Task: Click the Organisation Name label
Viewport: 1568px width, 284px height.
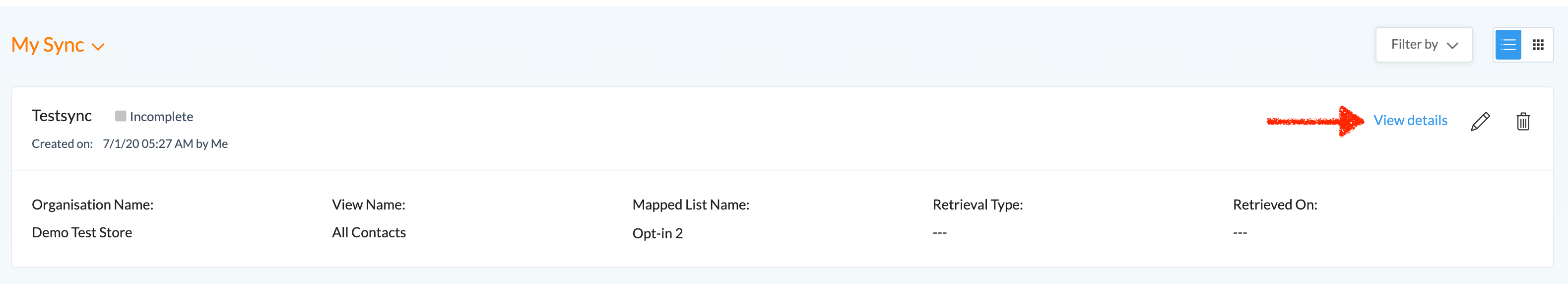Action: (92, 205)
